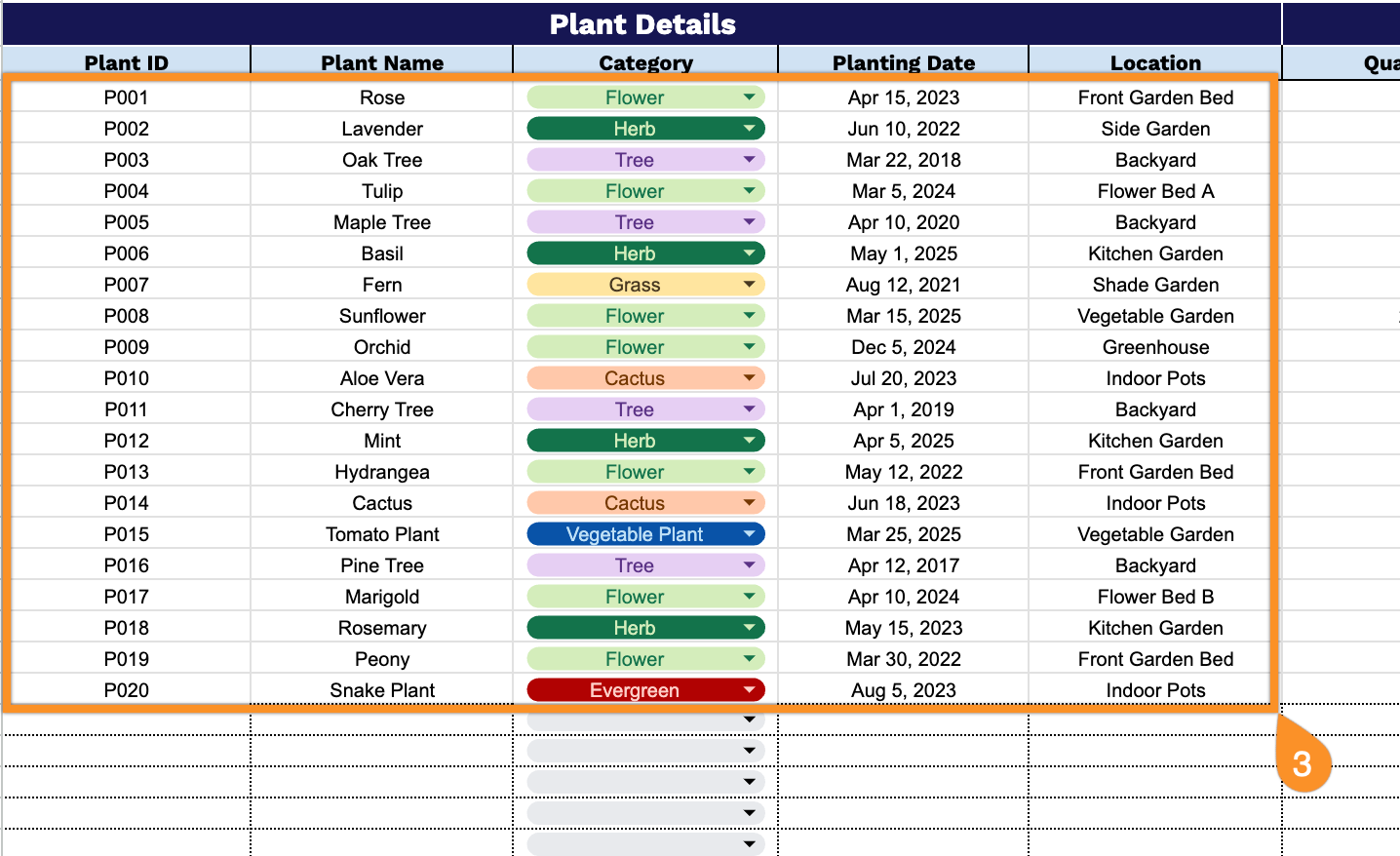
Task: Select the Plant ID column header
Action: [x=126, y=61]
